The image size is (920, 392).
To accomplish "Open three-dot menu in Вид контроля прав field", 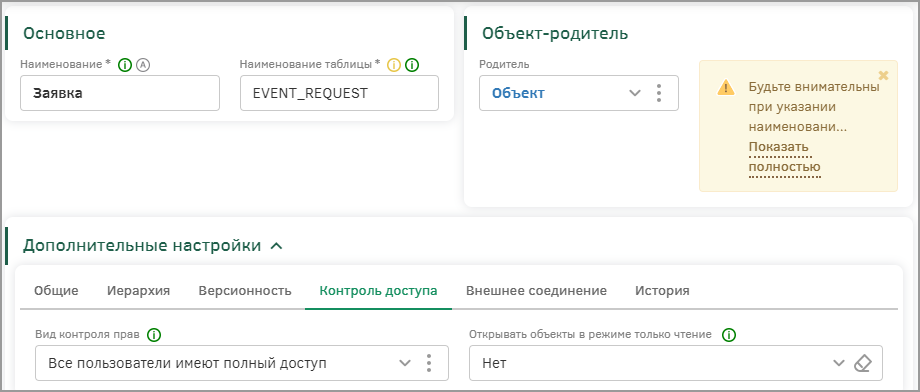I will [x=429, y=363].
